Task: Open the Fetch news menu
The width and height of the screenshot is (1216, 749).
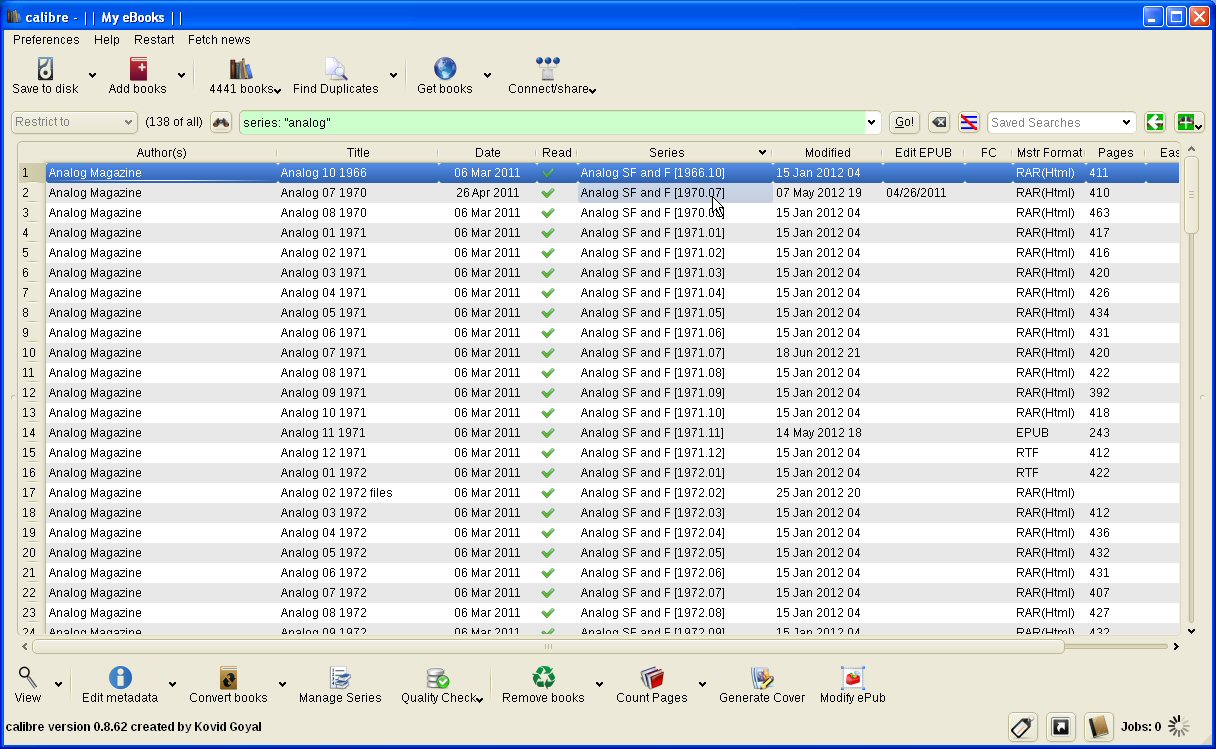Action: (219, 40)
